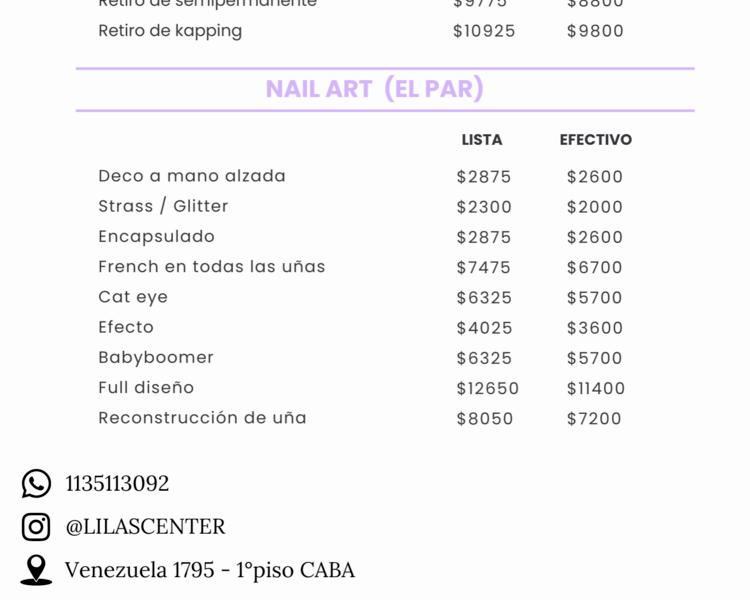Viewport: 750px width, 600px height.
Task: Click the Instagram logo icon
Action: tap(36, 527)
